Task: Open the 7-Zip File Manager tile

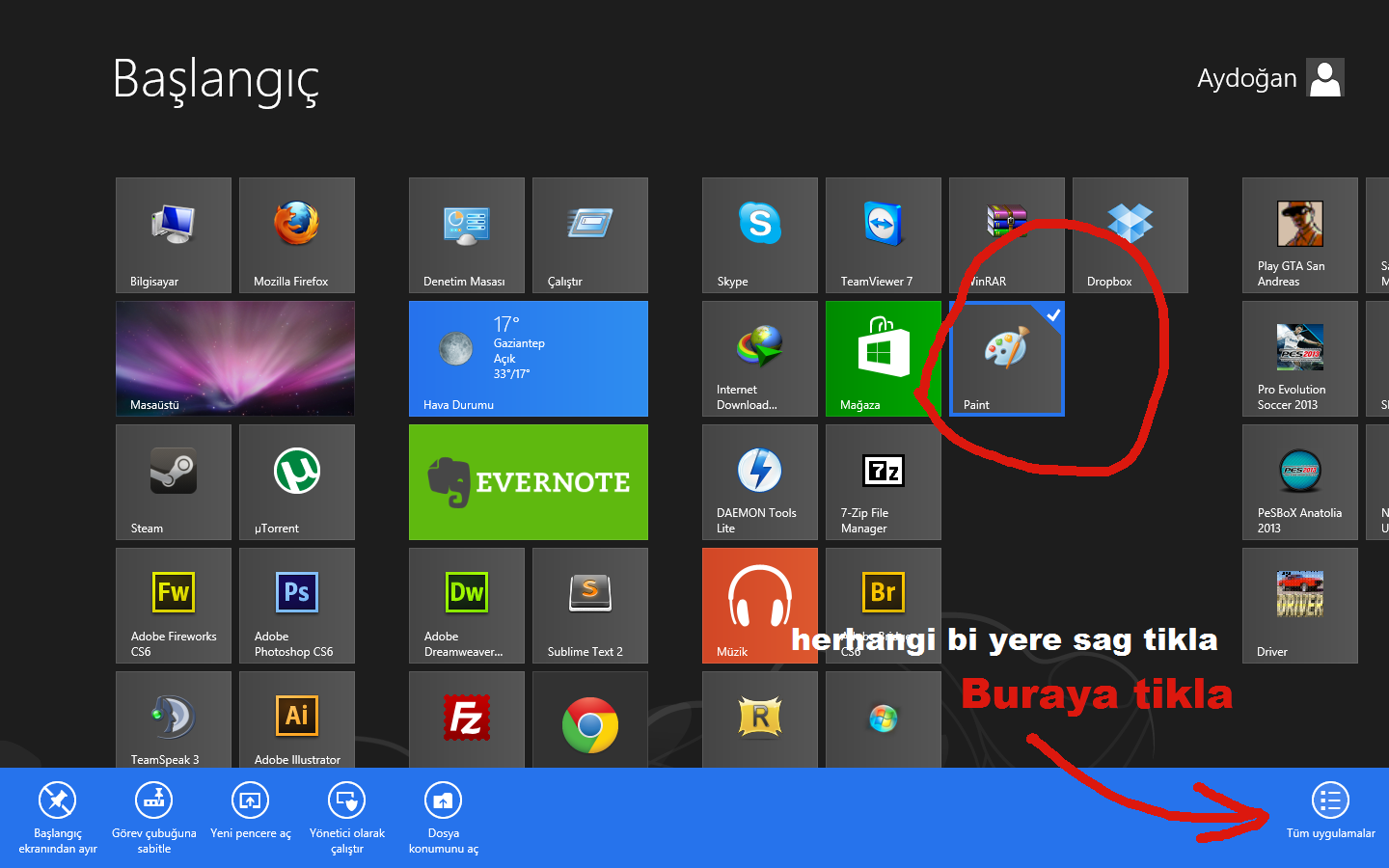Action: click(884, 482)
